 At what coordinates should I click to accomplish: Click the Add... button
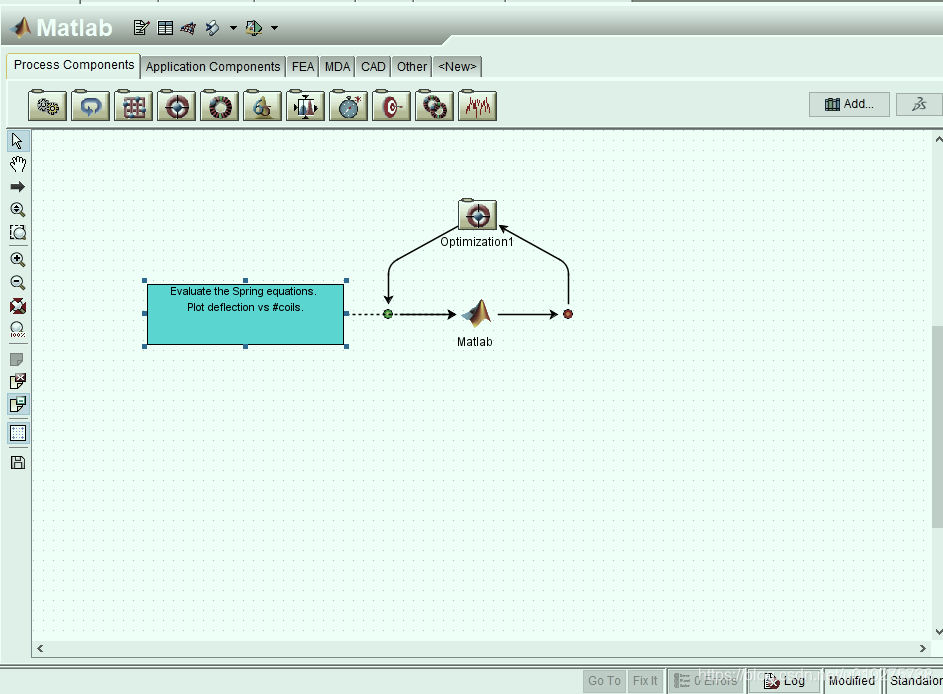(x=849, y=104)
